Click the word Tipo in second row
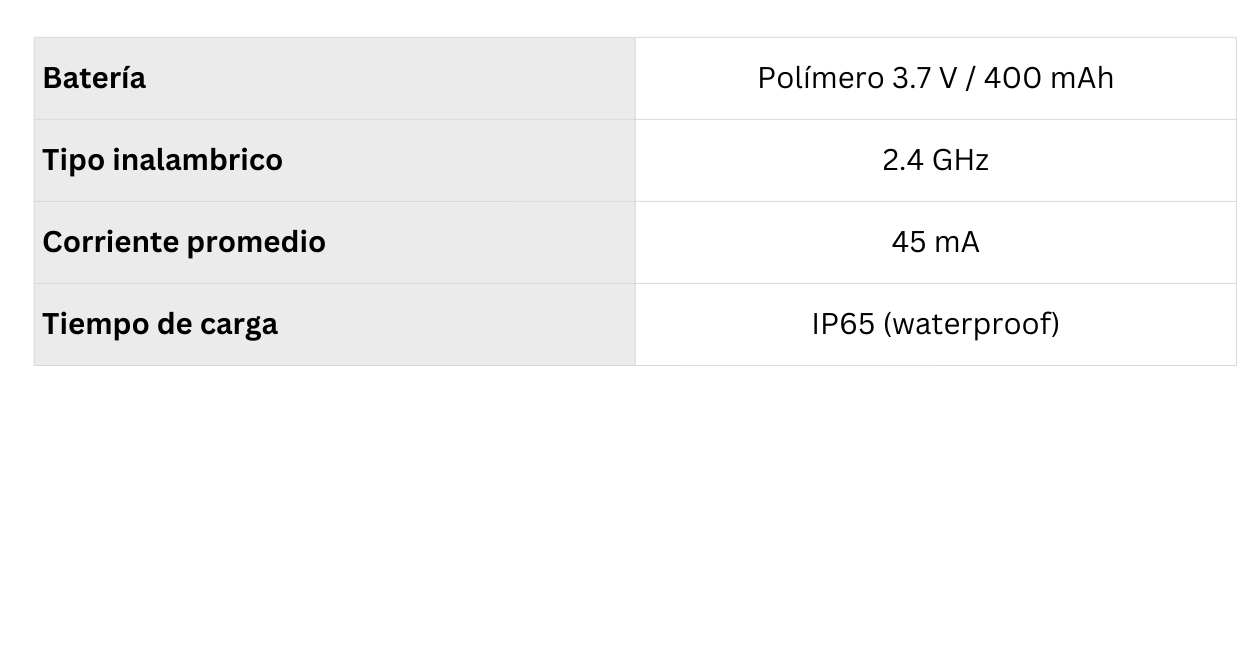The image size is (1250, 650). tap(73, 161)
